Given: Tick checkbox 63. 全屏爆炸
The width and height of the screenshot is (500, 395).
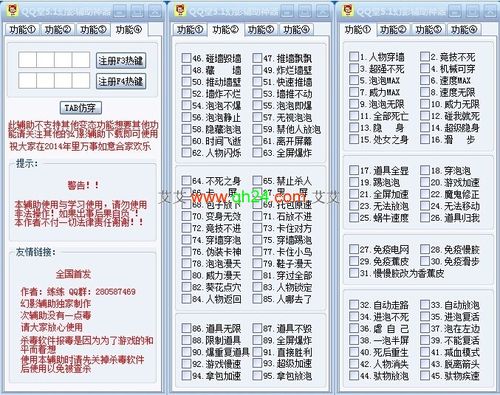Looking at the screenshot, I should click(257, 153).
